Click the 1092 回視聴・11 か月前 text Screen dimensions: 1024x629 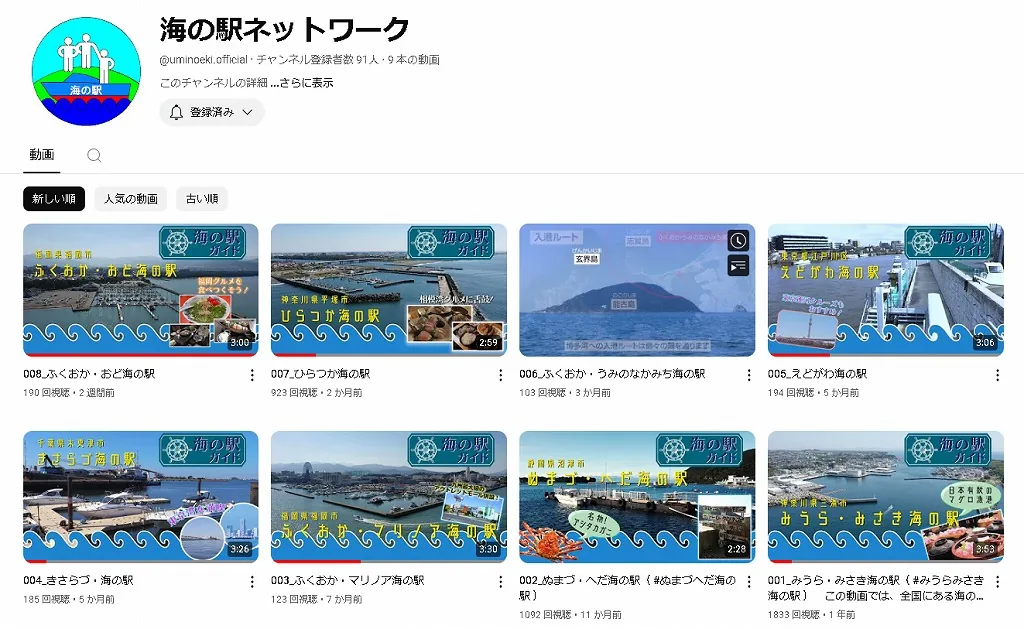click(x=570, y=615)
